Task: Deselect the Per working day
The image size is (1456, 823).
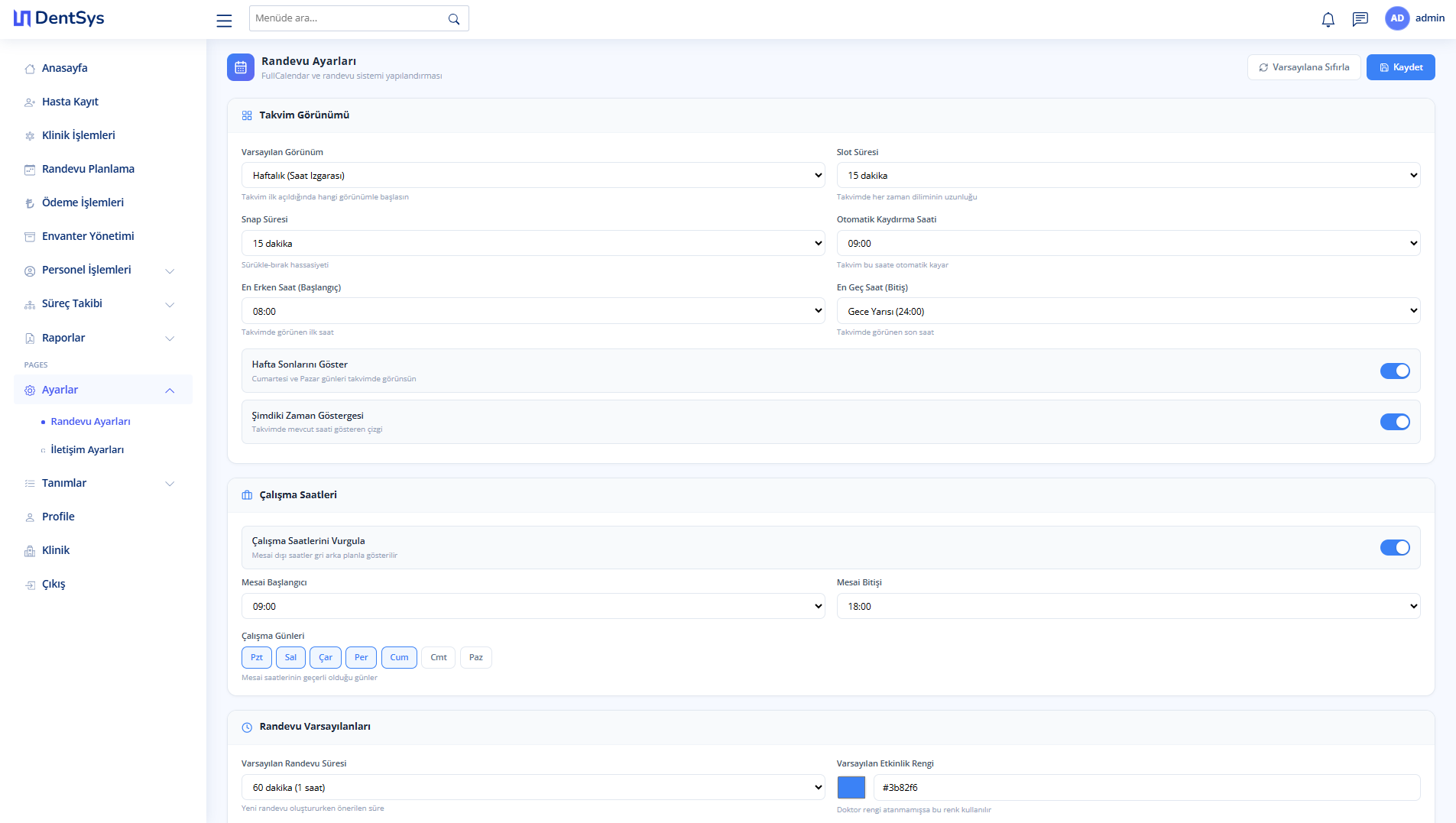Action: point(362,657)
